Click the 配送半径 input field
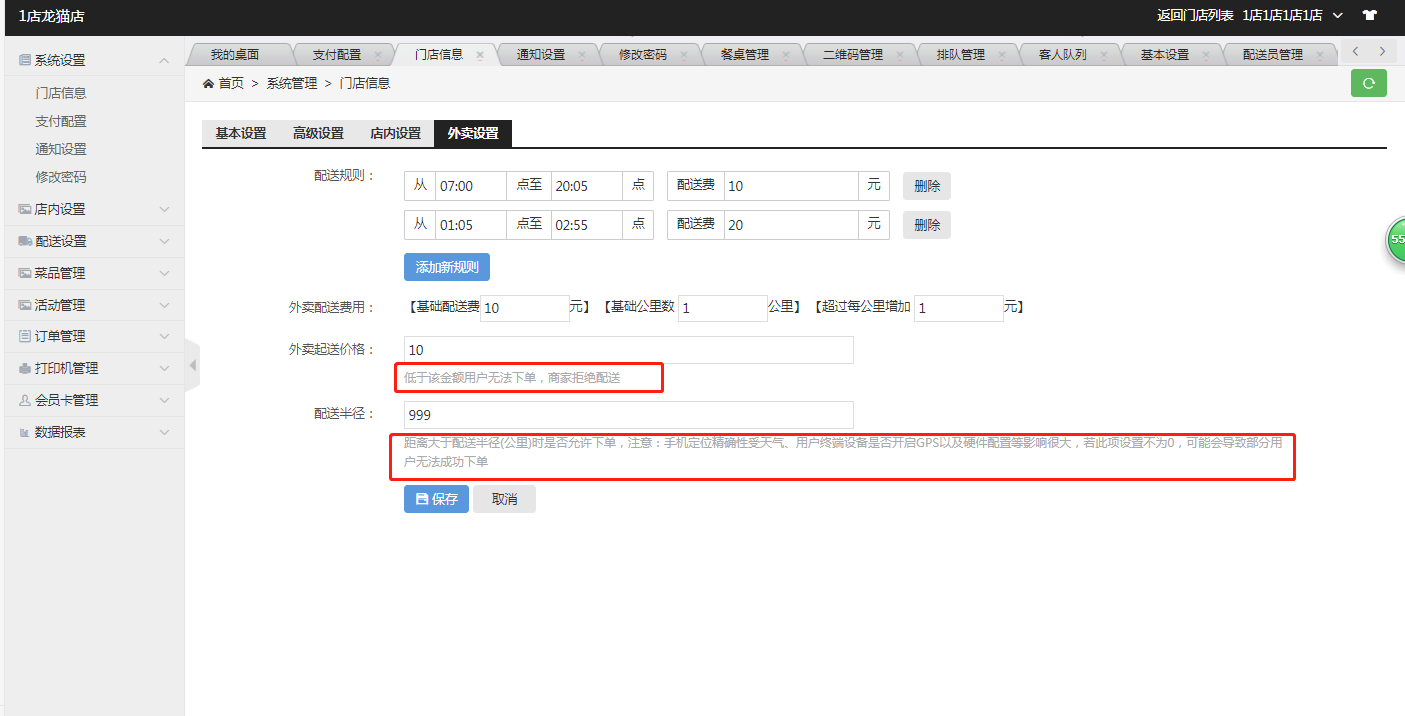 pos(628,415)
